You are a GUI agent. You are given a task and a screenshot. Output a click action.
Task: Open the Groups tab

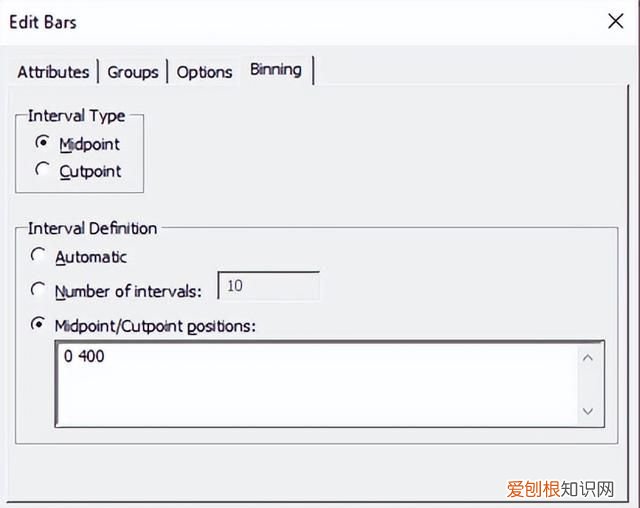click(x=133, y=72)
